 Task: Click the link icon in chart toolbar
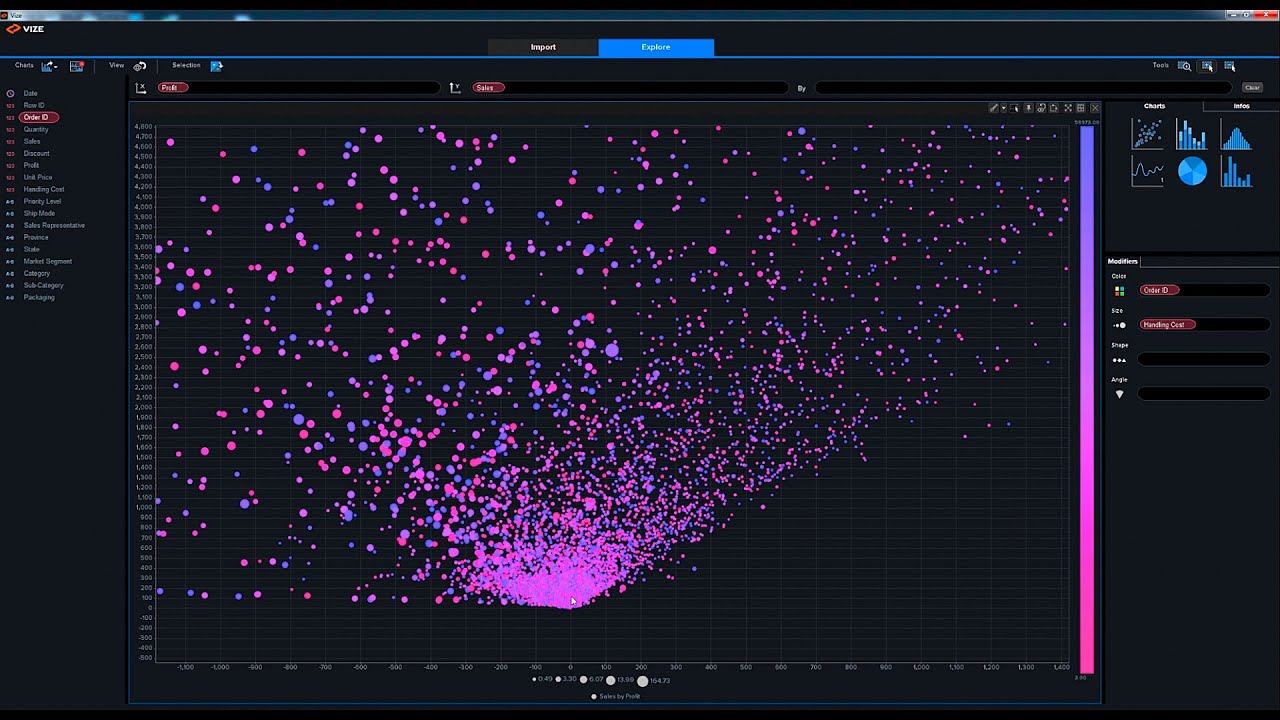1041,108
